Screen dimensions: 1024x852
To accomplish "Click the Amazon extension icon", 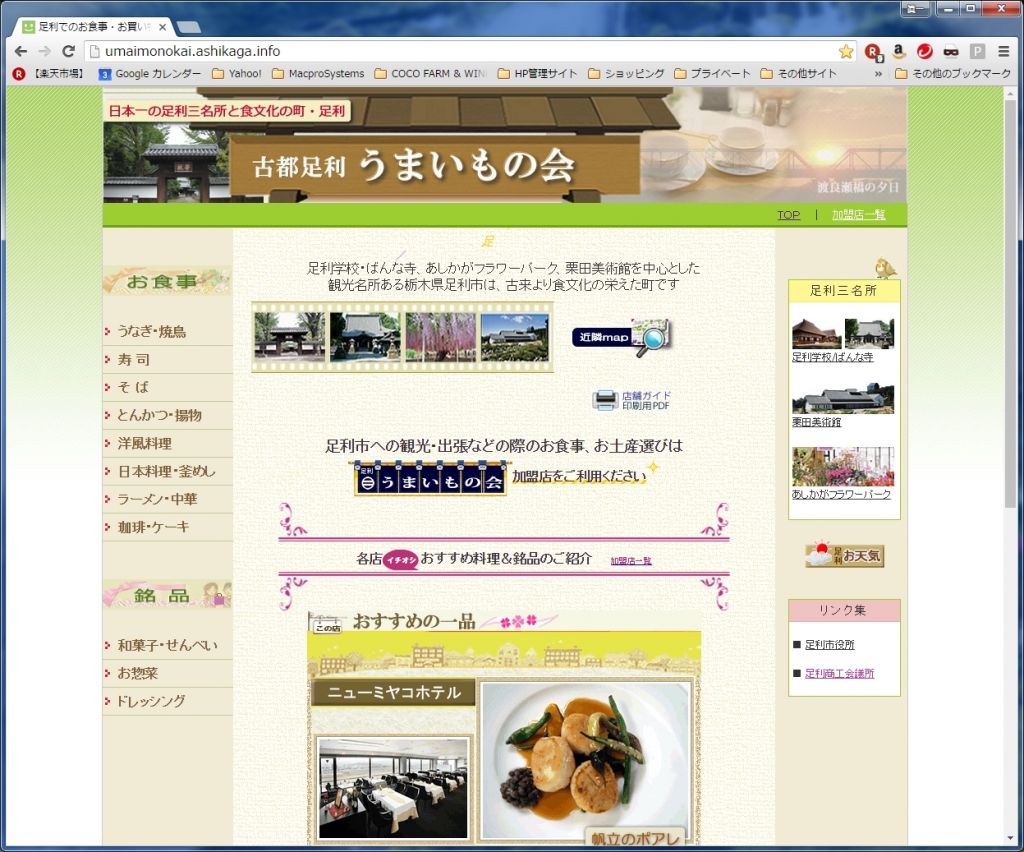I will 899,51.
